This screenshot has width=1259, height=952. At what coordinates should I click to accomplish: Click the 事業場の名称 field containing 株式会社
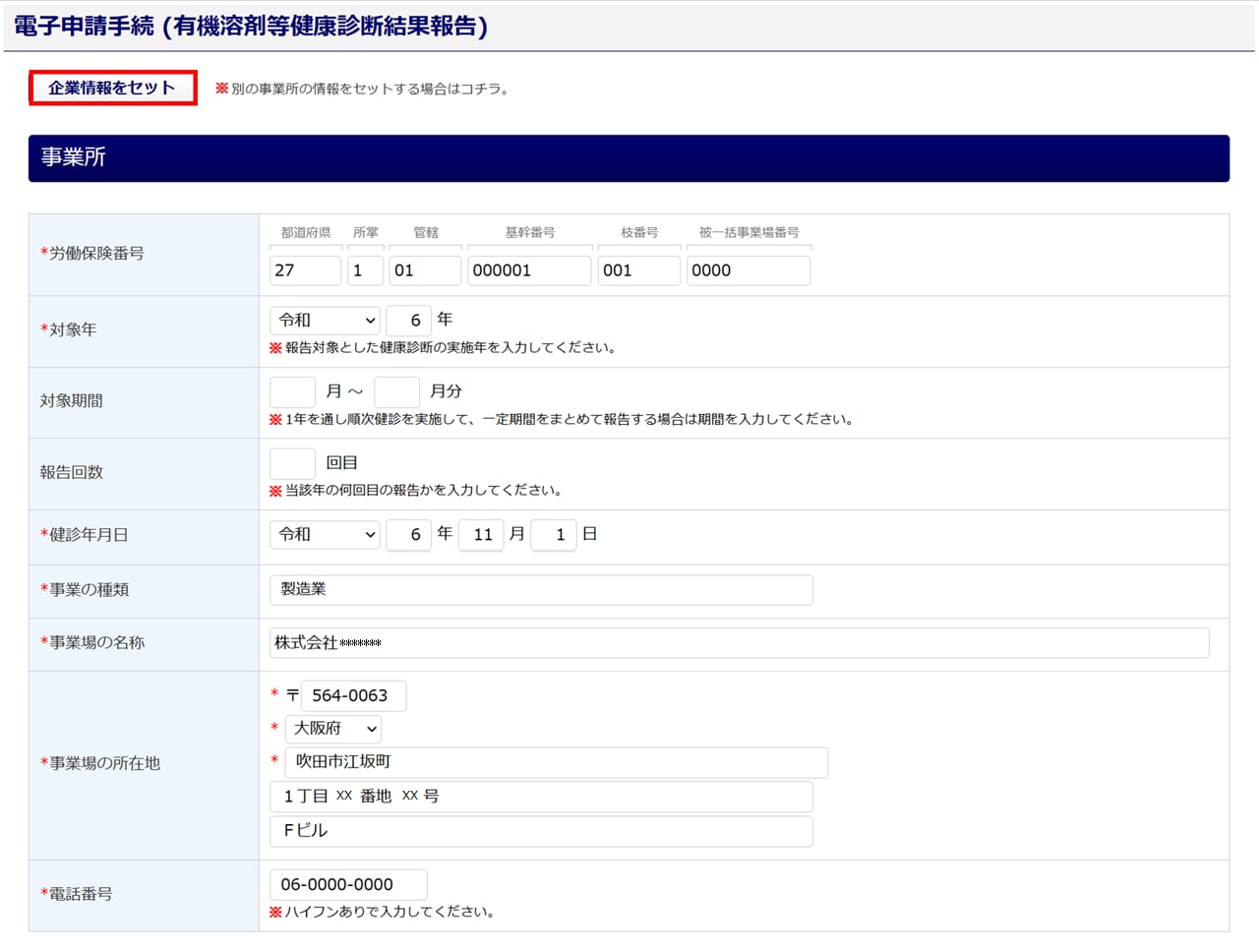point(740,643)
